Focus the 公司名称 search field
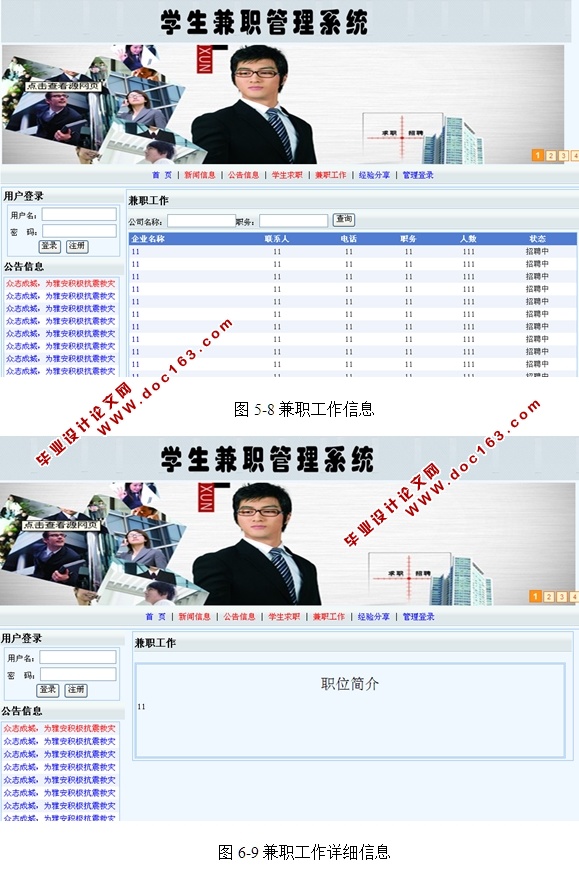579x871 pixels. pyautogui.click(x=201, y=221)
